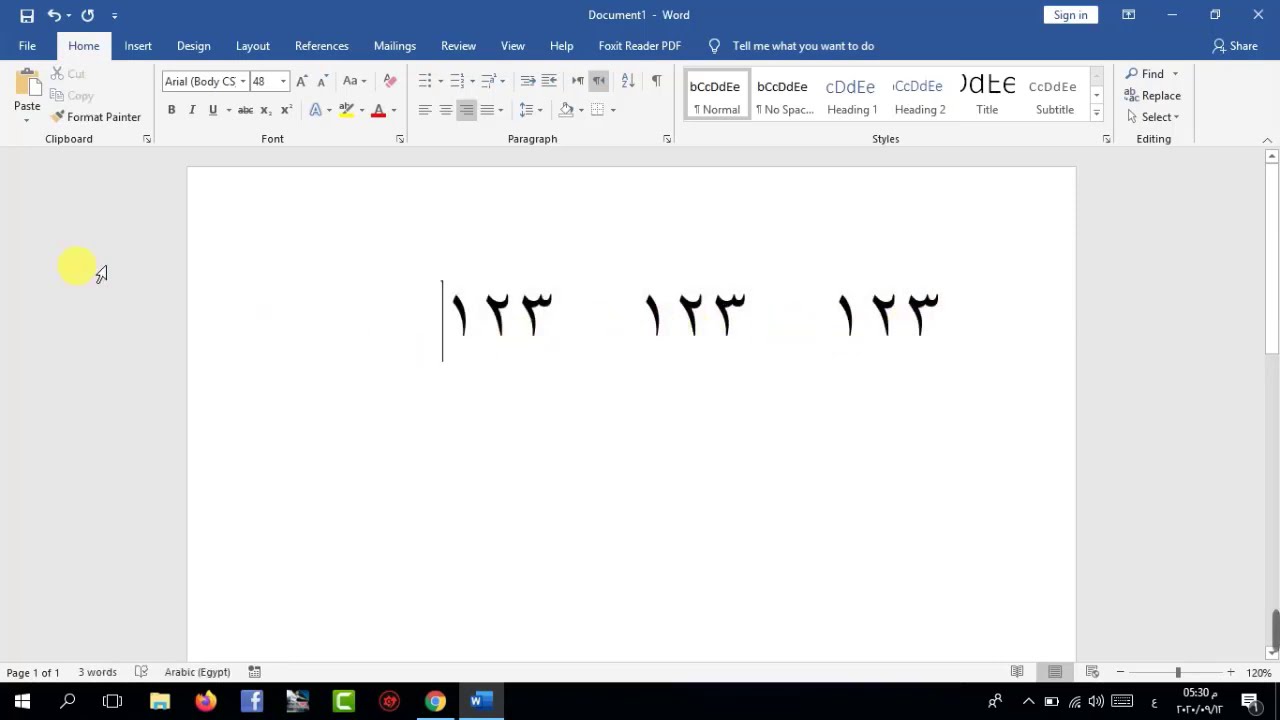Set left-to-right text direction
Screen dimensions: 1280x720
click(578, 81)
